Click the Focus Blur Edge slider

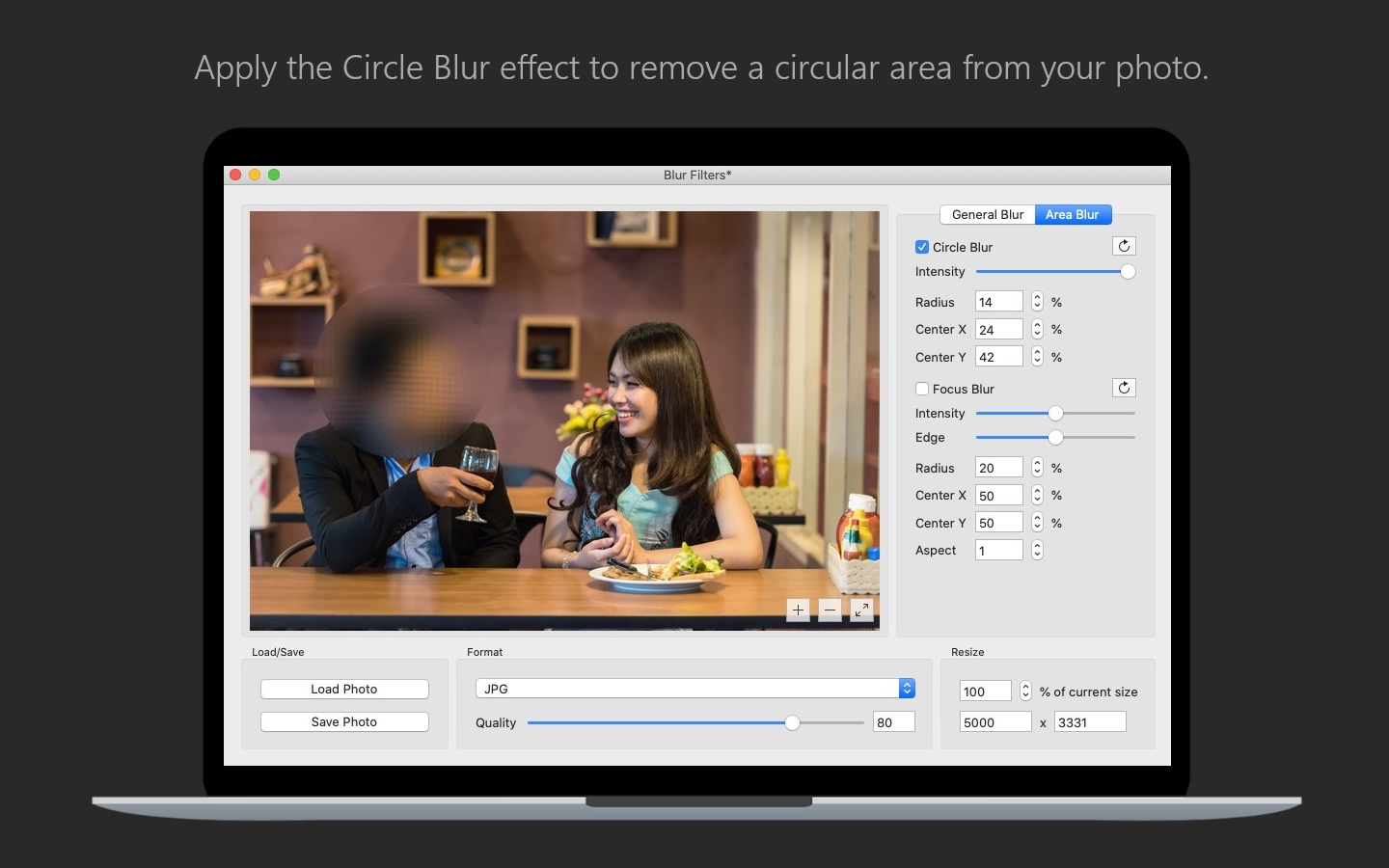coord(1055,438)
